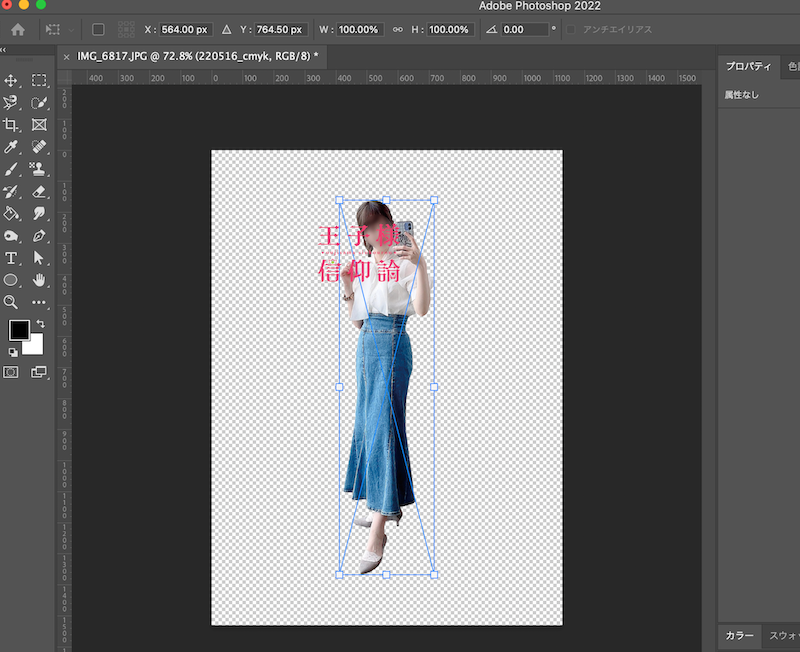Screen dimensions: 800x652
Task: Toggle link between width and height
Action: (x=397, y=30)
